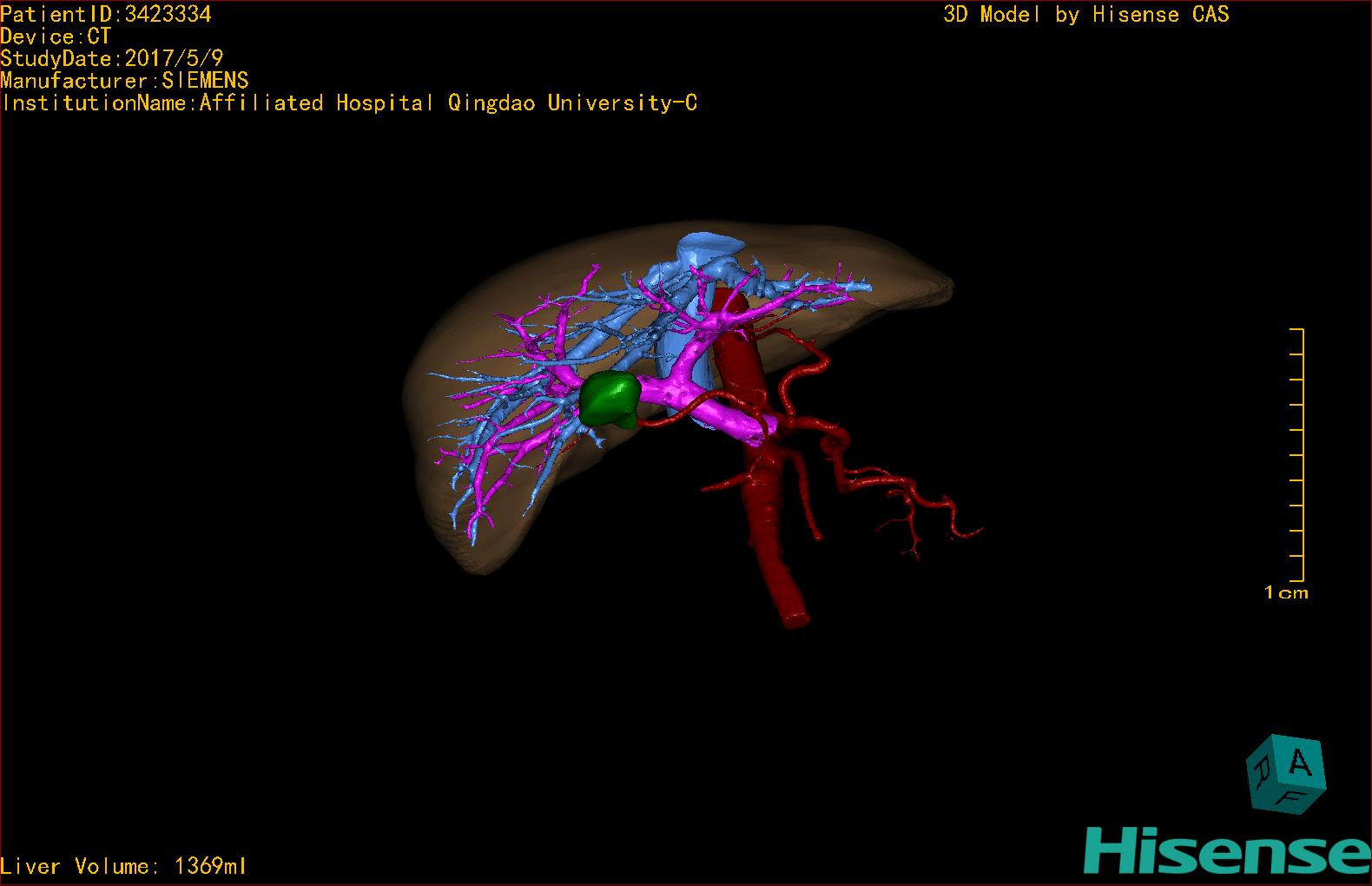Click the orientation cube's F face
The image size is (1372, 886).
point(1290,798)
